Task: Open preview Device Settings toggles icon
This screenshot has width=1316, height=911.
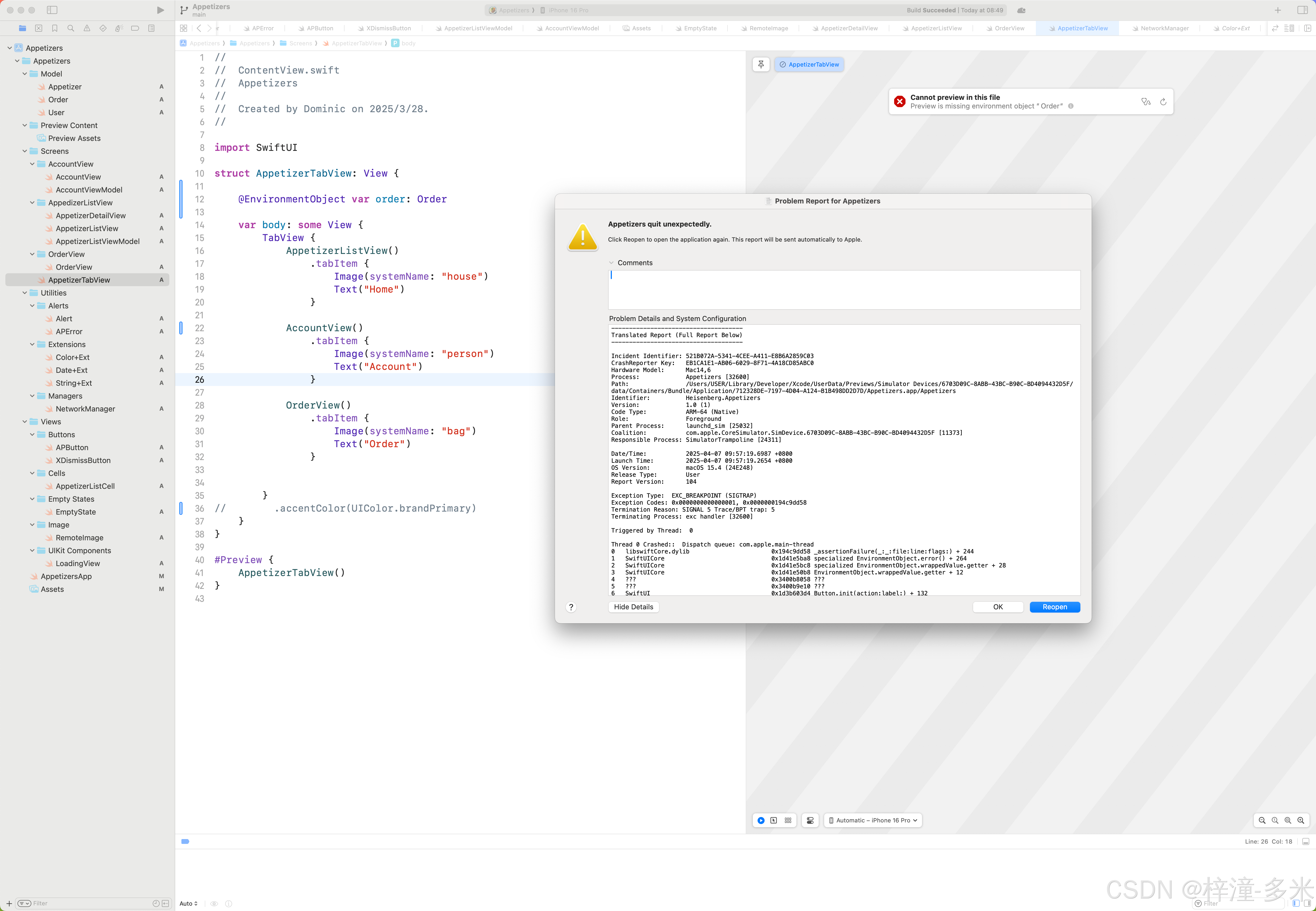Action: tap(810, 820)
